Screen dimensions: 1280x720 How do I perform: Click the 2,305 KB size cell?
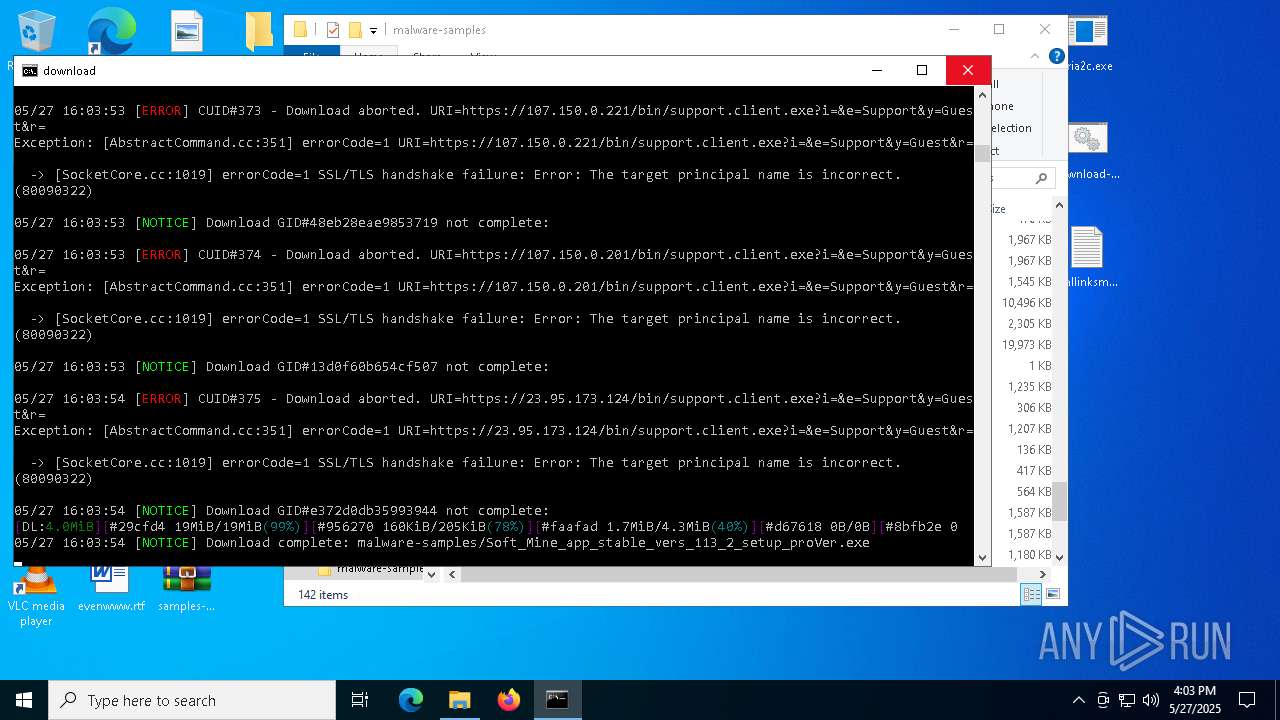pos(1029,324)
